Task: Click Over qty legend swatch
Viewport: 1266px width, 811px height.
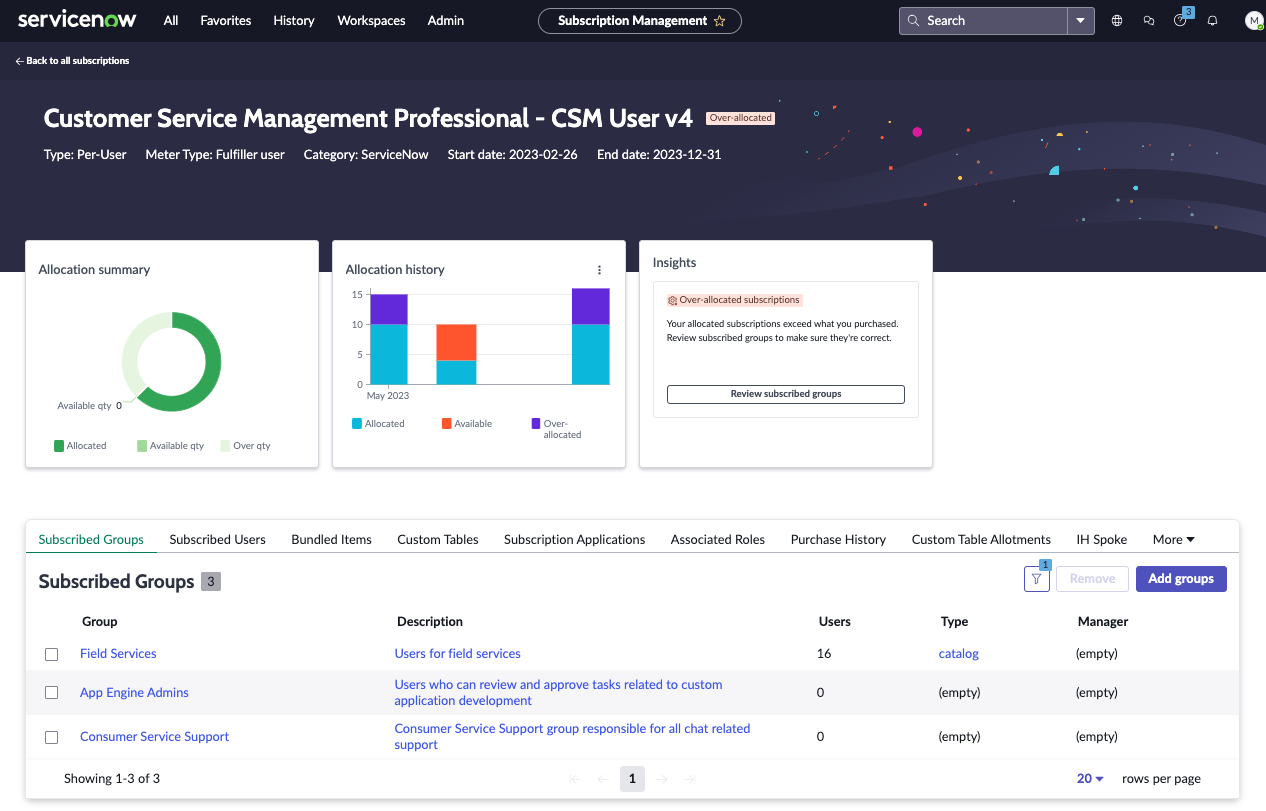Action: pyautogui.click(x=225, y=446)
